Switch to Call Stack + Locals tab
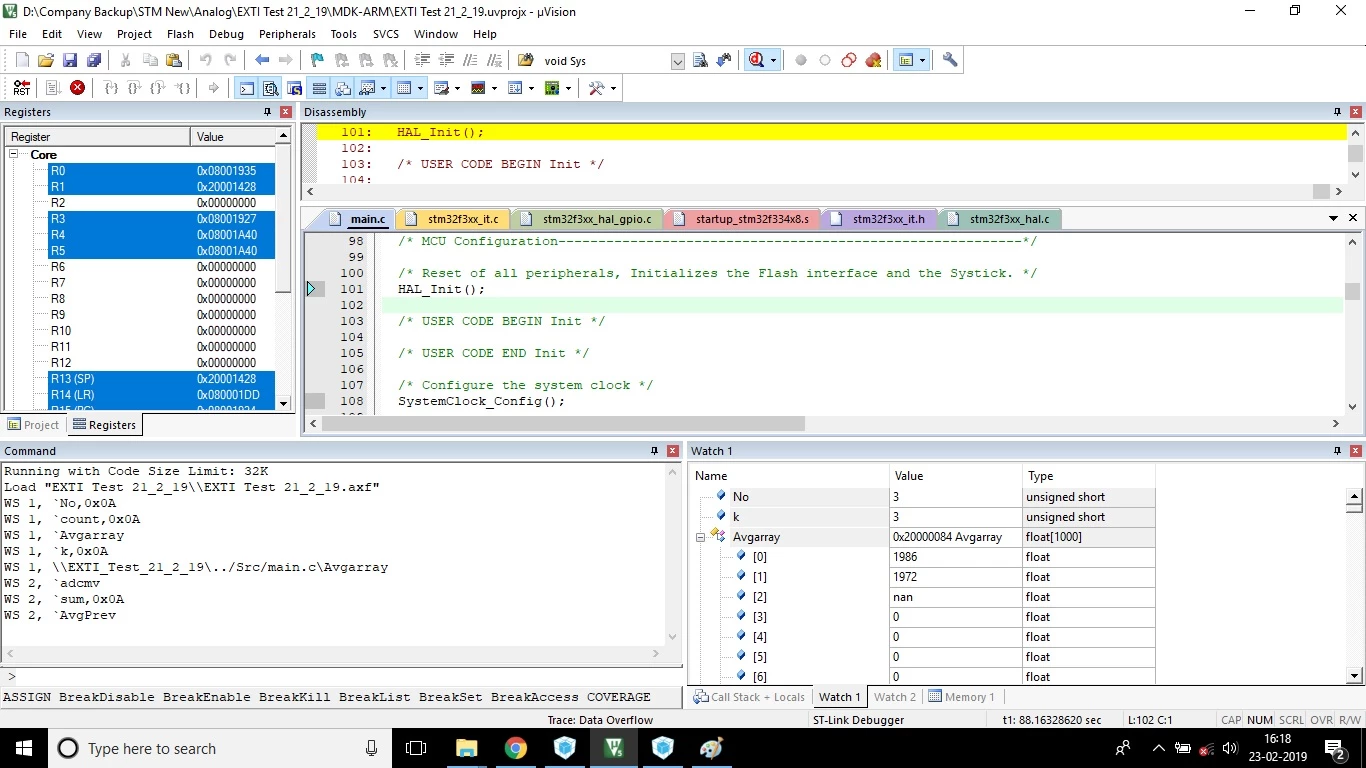Image resolution: width=1366 pixels, height=768 pixels. pyautogui.click(x=749, y=697)
